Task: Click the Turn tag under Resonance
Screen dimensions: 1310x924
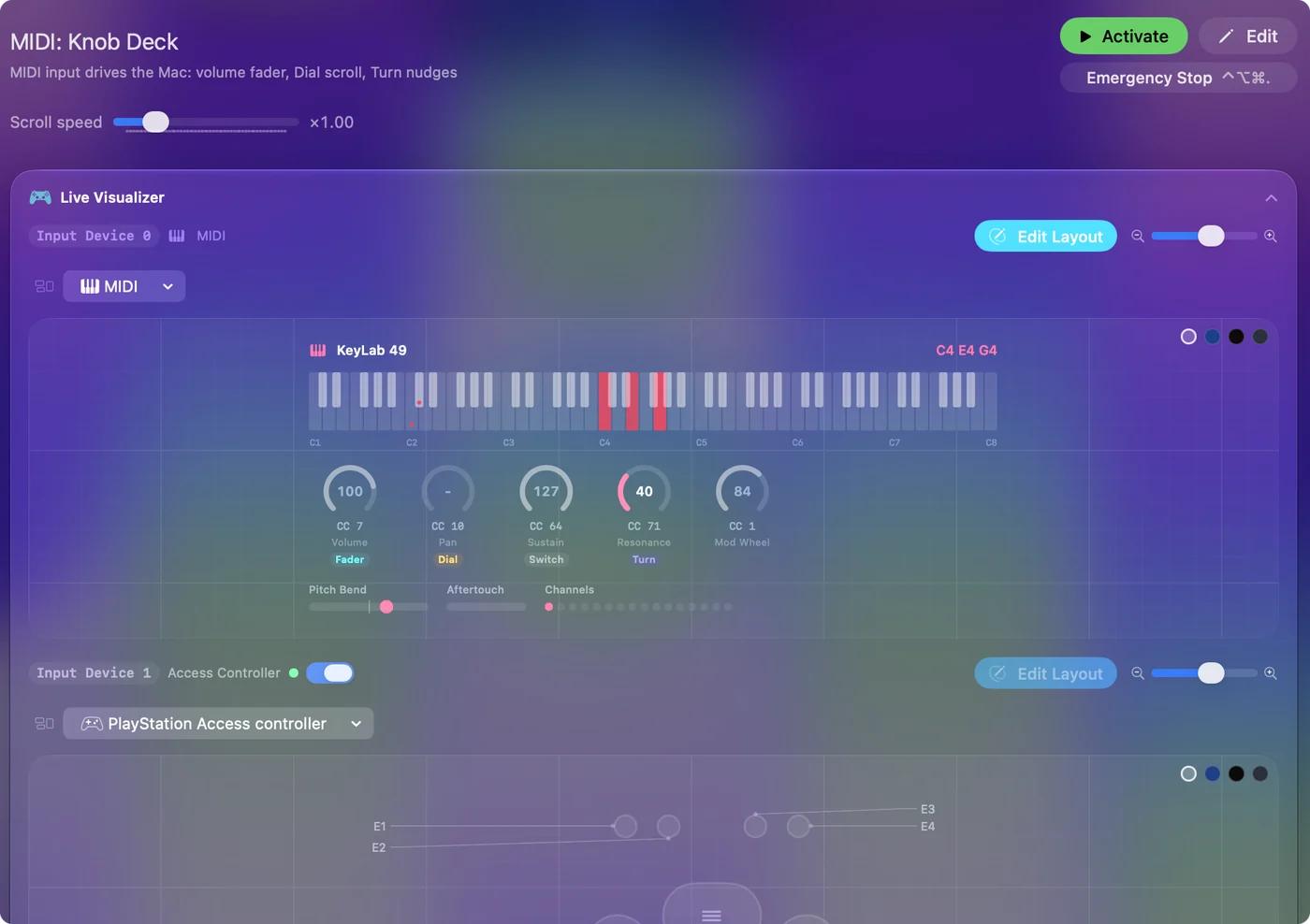Action: point(644,560)
